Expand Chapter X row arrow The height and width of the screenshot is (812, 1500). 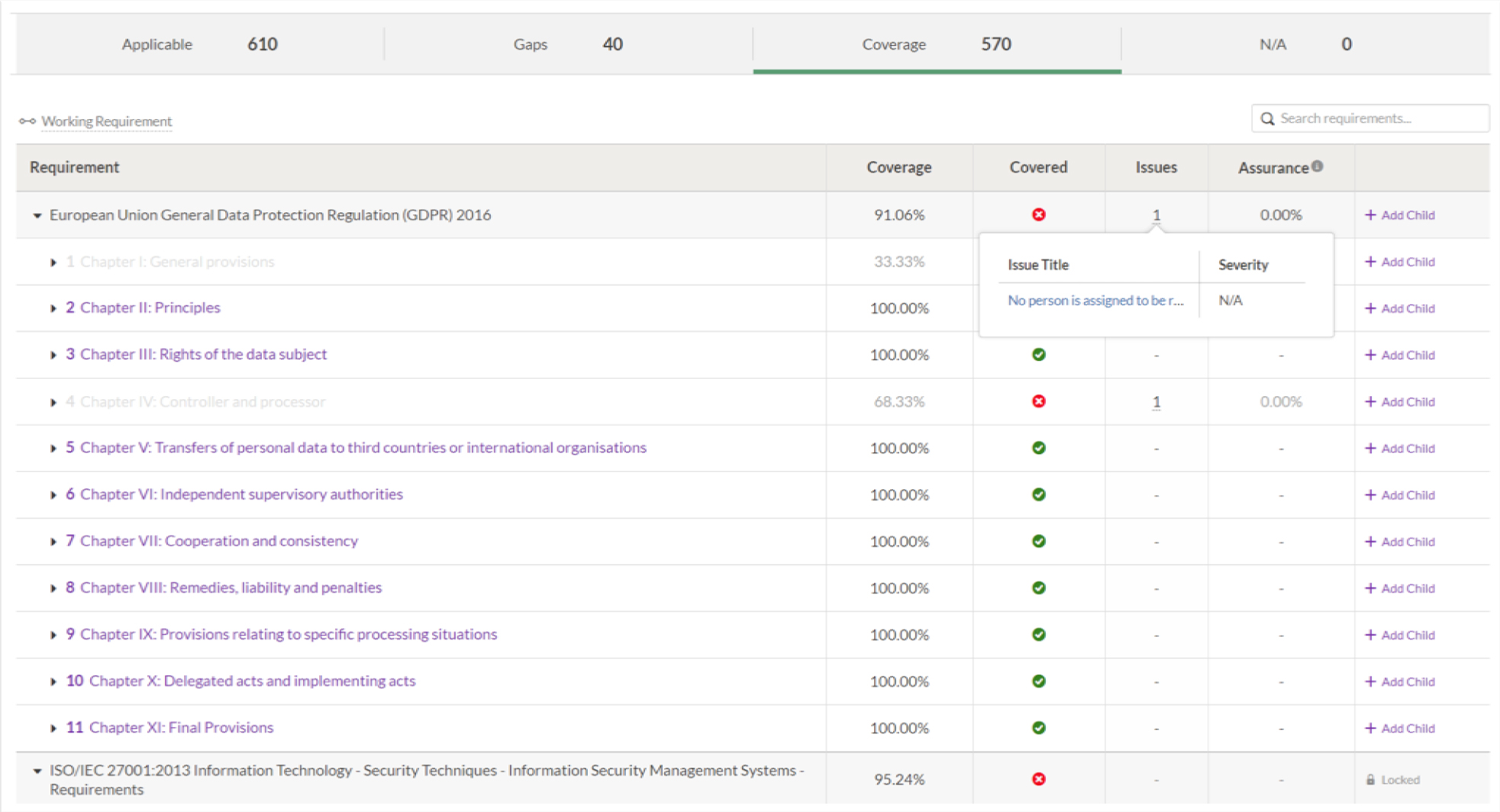coord(53,681)
